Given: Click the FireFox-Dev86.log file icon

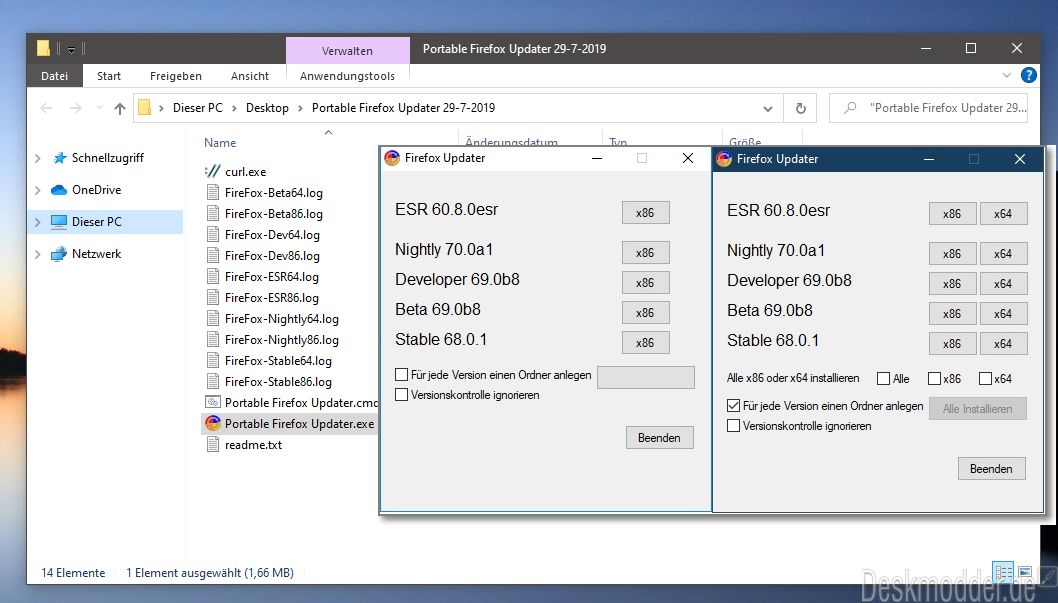Looking at the screenshot, I should (x=213, y=256).
